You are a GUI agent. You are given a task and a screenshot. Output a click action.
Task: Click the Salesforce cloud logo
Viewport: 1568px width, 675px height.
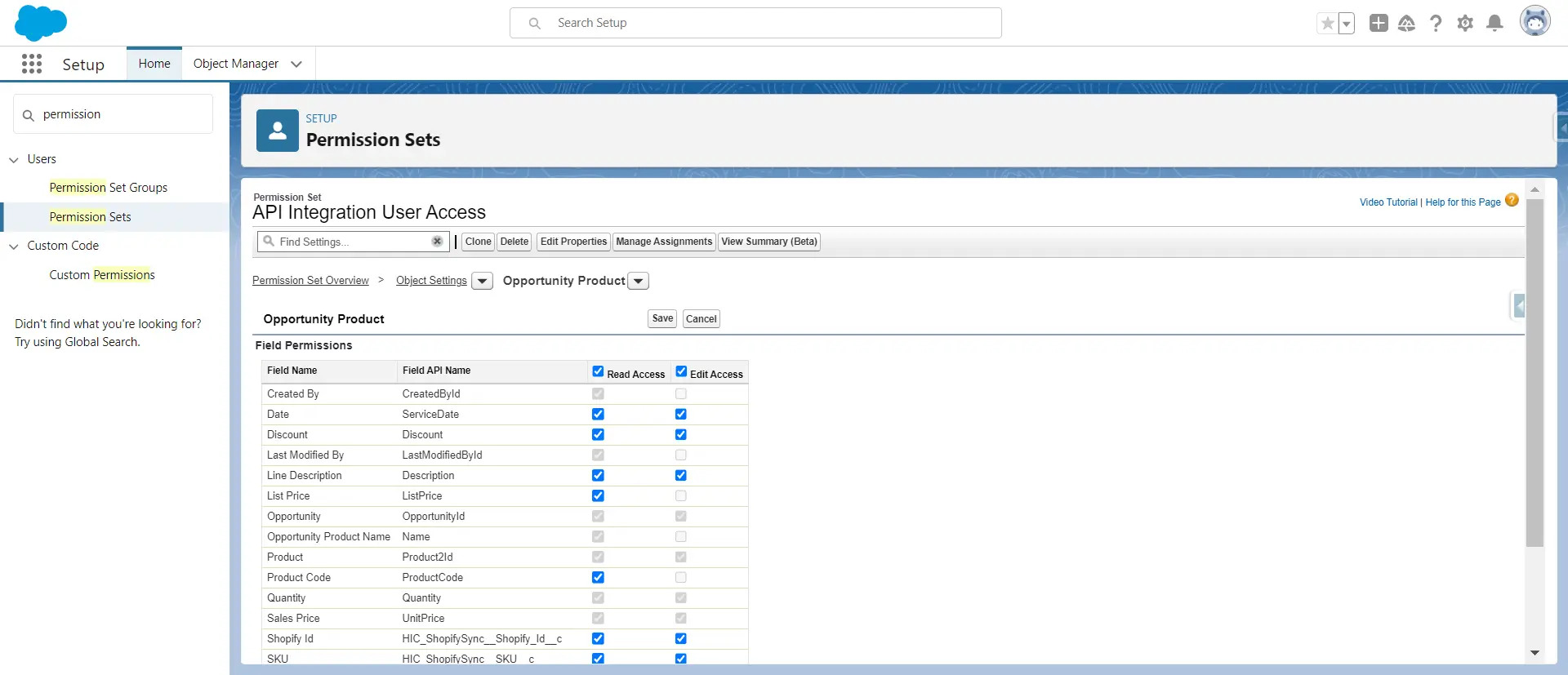coord(40,23)
